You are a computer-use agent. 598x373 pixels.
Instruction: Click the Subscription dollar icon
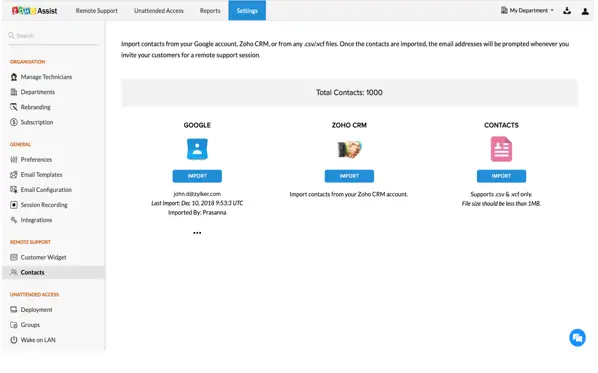tap(14, 122)
